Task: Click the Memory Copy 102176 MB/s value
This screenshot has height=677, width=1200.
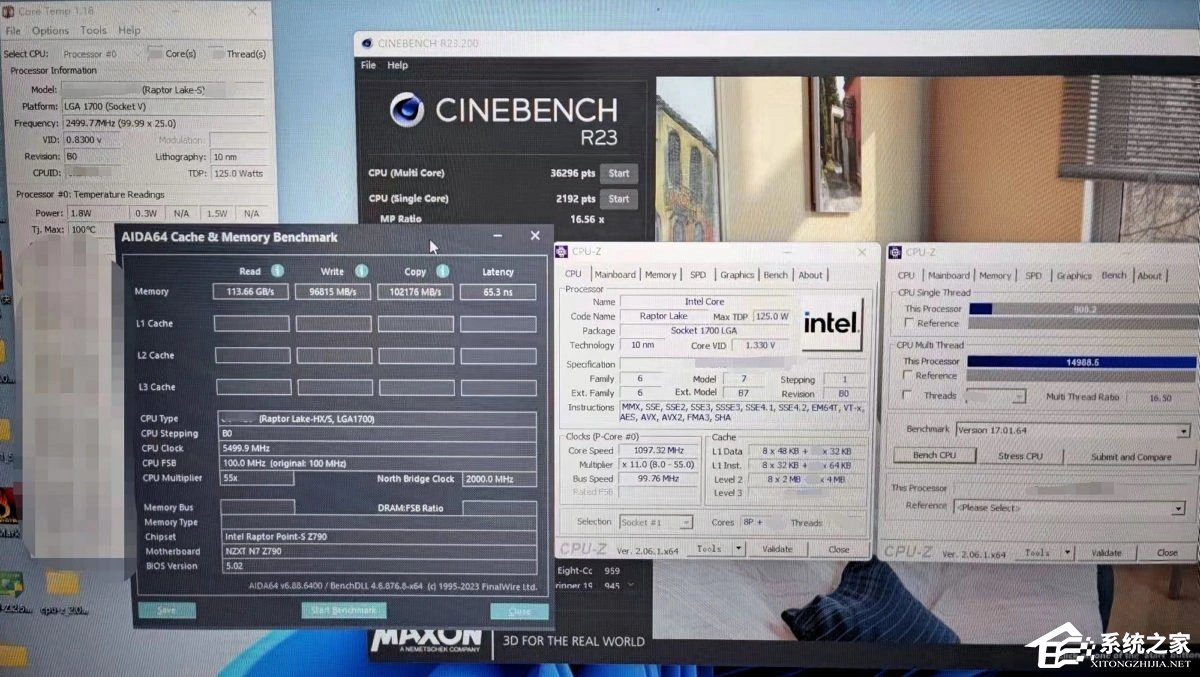Action: click(x=415, y=292)
